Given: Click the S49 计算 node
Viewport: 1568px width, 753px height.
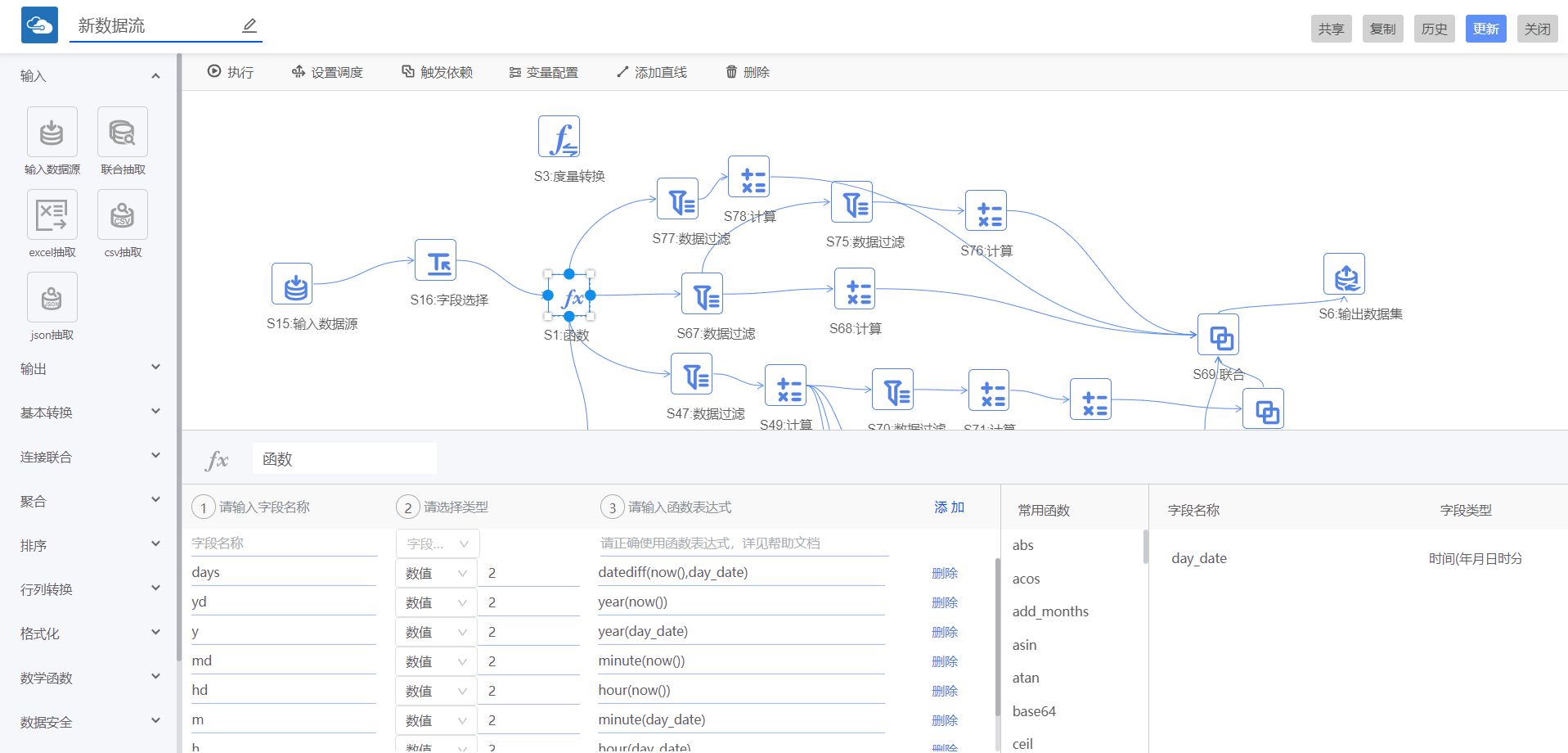Looking at the screenshot, I should (x=786, y=386).
